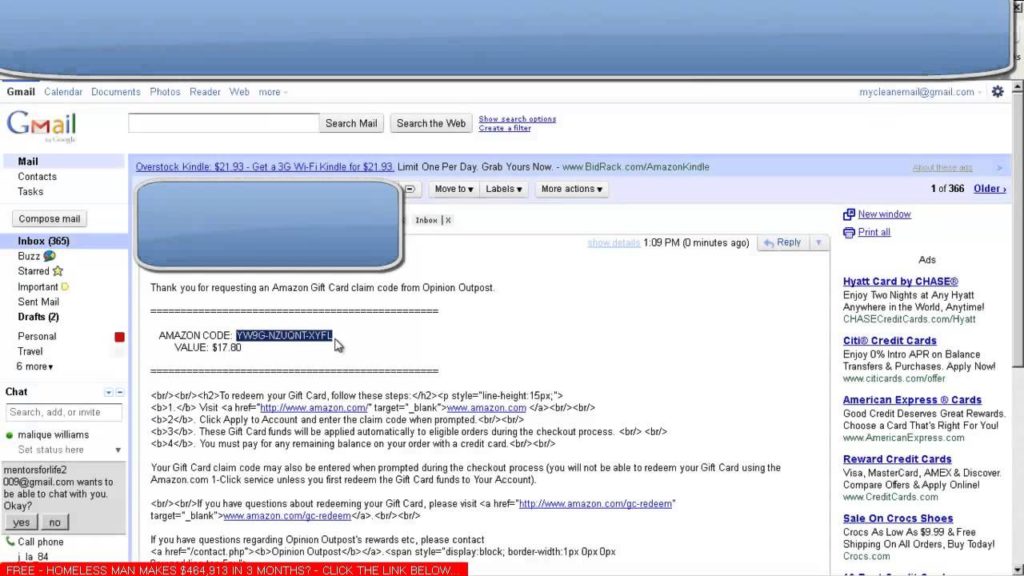This screenshot has width=1024, height=576.
Task: Open Tasks in the sidebar
Action: 30,191
